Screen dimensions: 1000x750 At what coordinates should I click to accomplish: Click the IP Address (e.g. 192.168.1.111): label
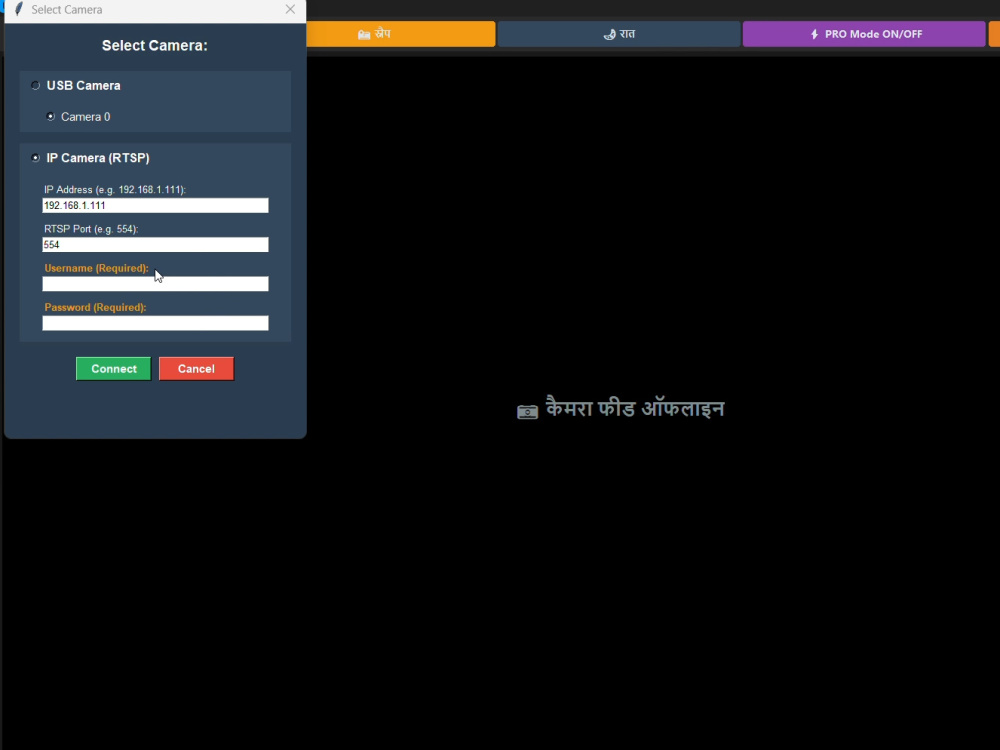pyautogui.click(x=115, y=189)
